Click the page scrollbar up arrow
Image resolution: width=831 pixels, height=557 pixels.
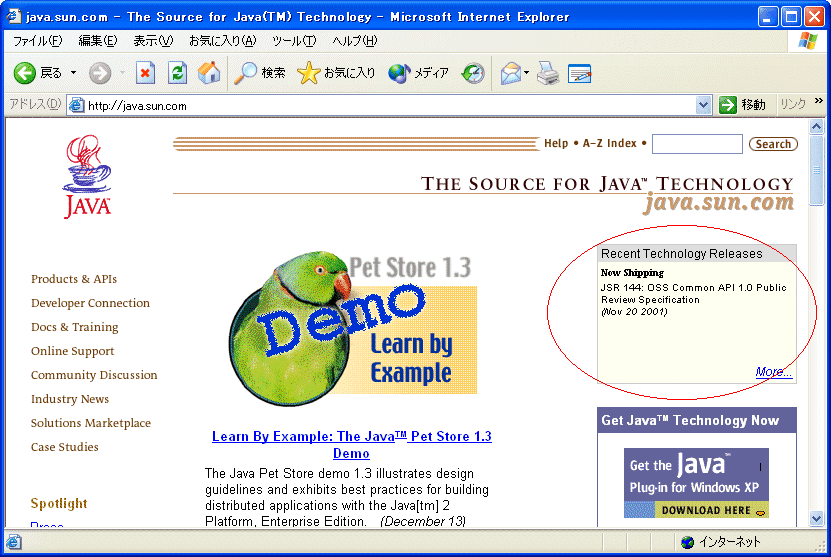click(x=816, y=127)
